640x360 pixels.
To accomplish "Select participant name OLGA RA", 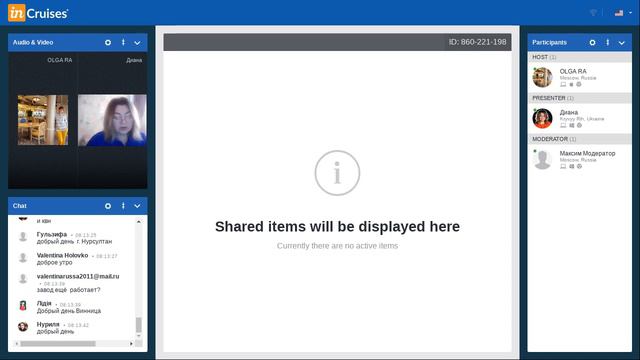I will pos(573,71).
